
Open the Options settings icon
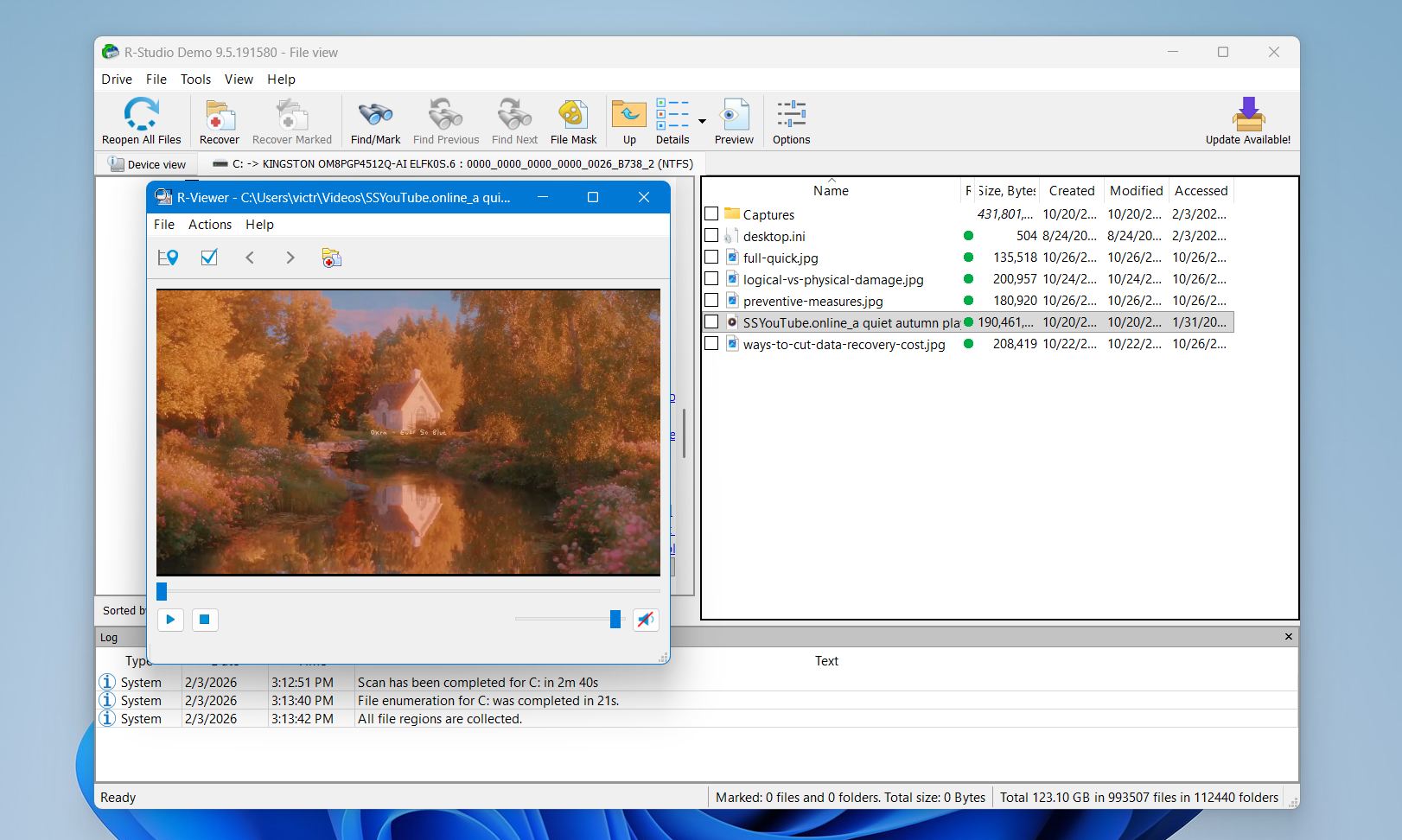[791, 115]
